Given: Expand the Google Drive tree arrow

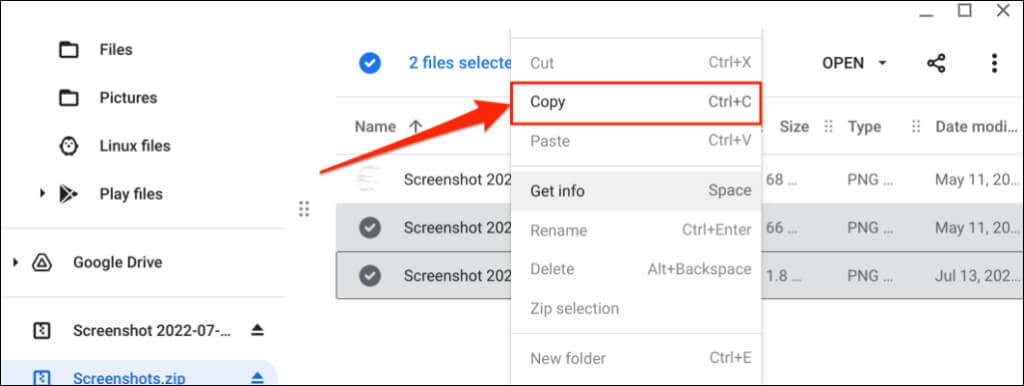Looking at the screenshot, I should tap(15, 263).
